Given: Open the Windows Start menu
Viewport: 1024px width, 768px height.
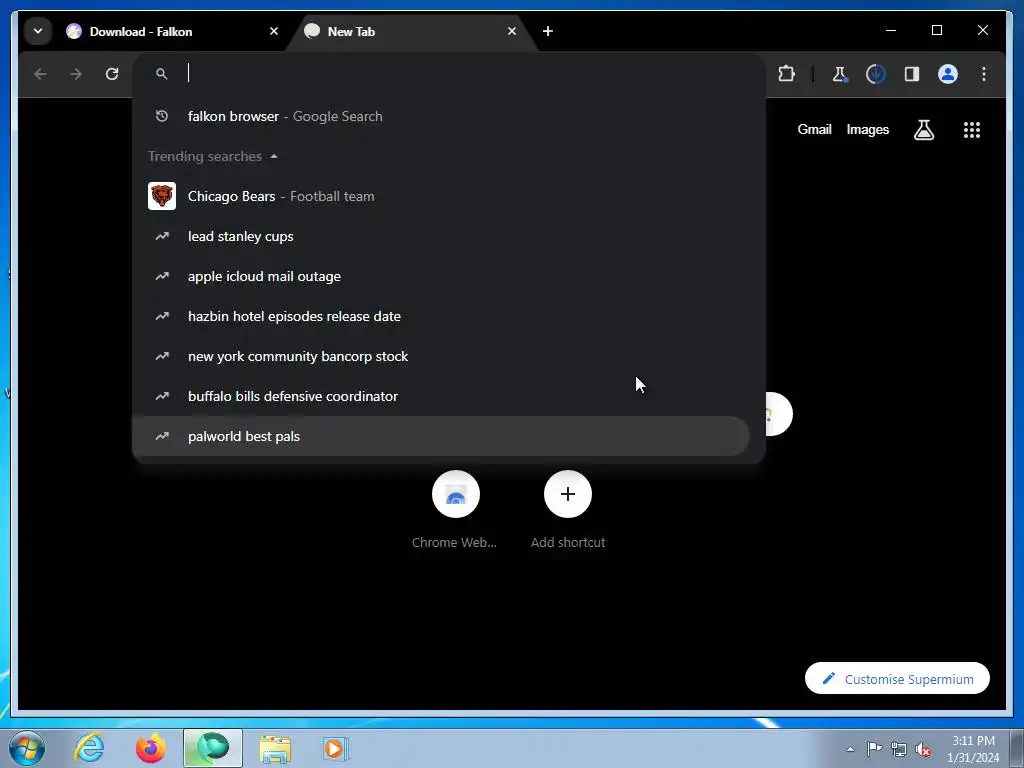Looking at the screenshot, I should pos(27,748).
